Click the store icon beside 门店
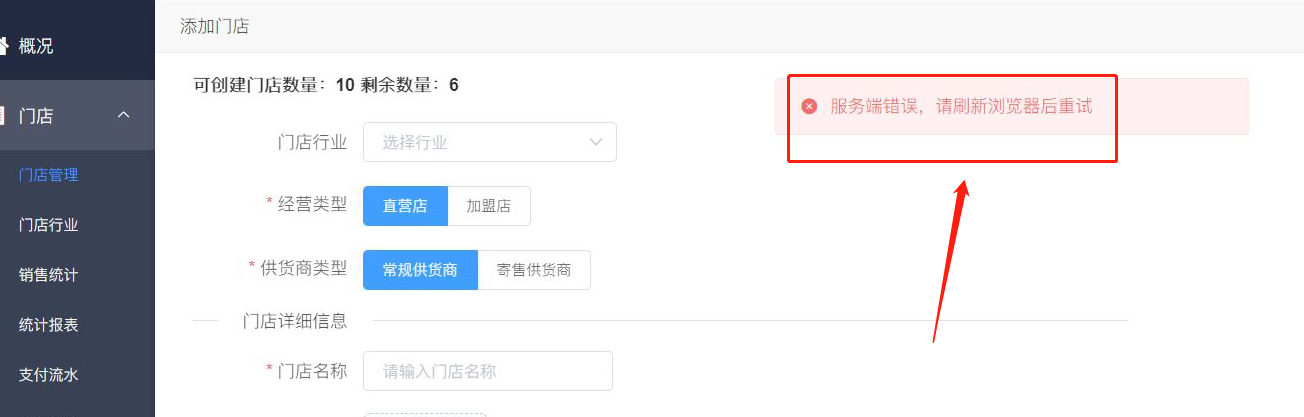Screen dimensions: 1304x417 point(3,115)
